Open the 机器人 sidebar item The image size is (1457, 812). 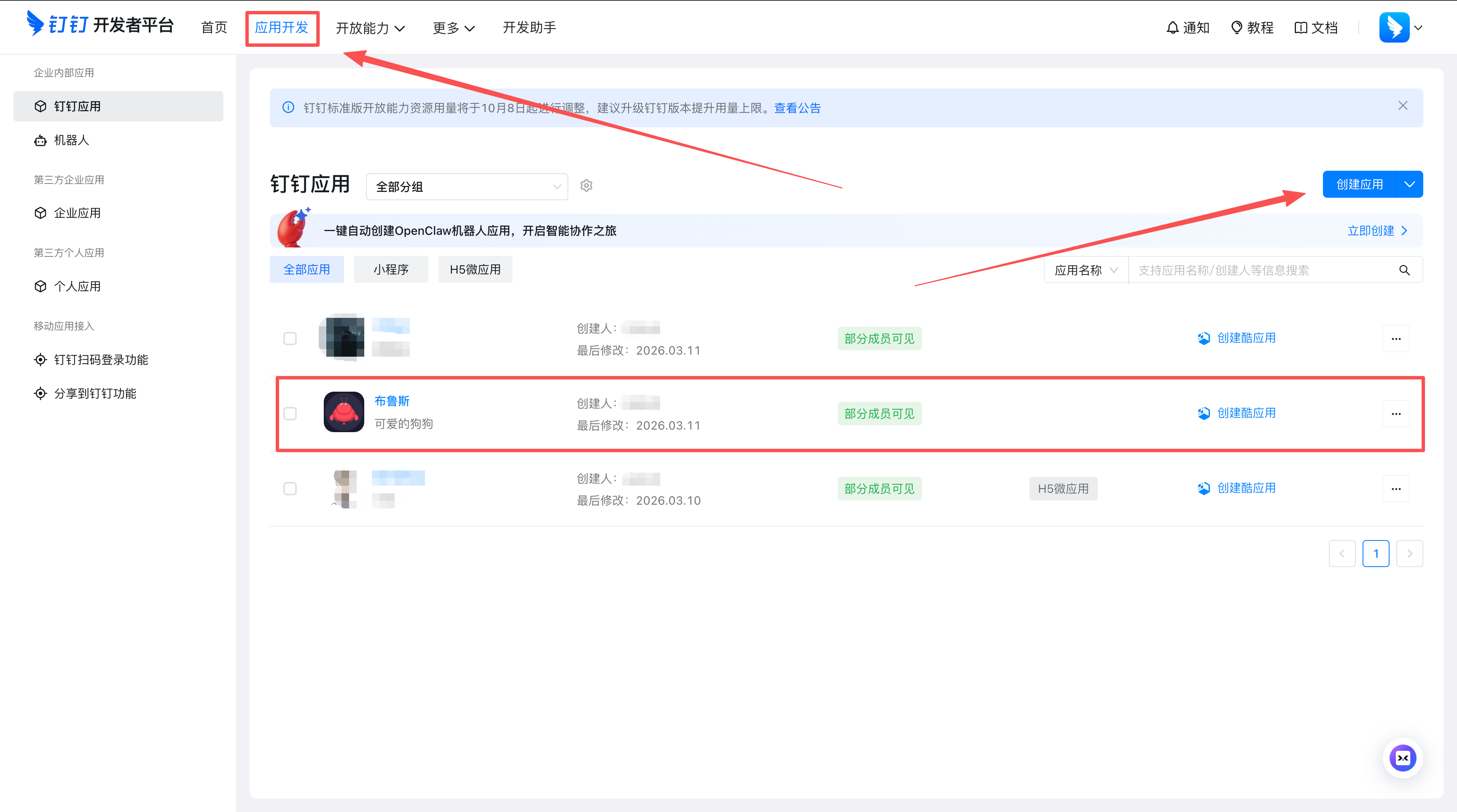tap(71, 140)
